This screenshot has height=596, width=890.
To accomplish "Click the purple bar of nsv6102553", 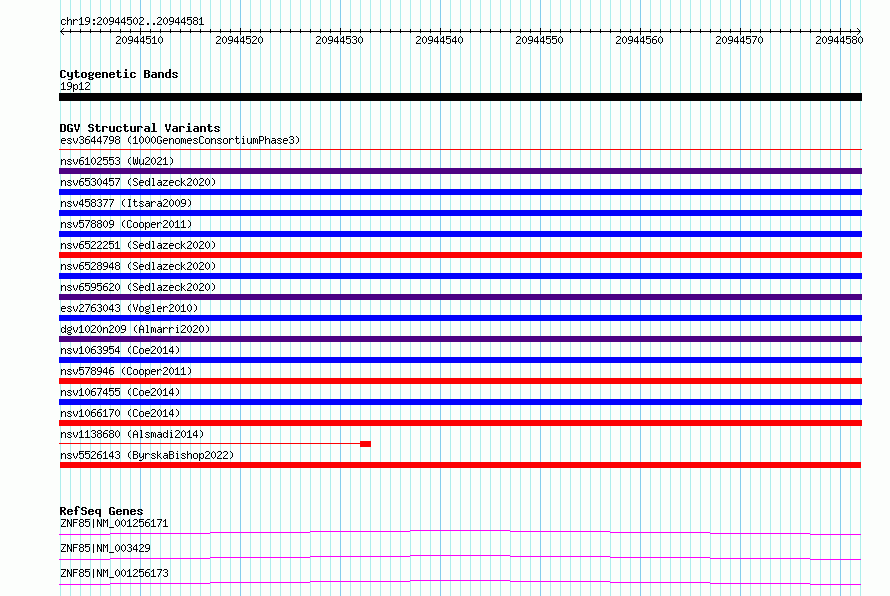I will tap(460, 171).
